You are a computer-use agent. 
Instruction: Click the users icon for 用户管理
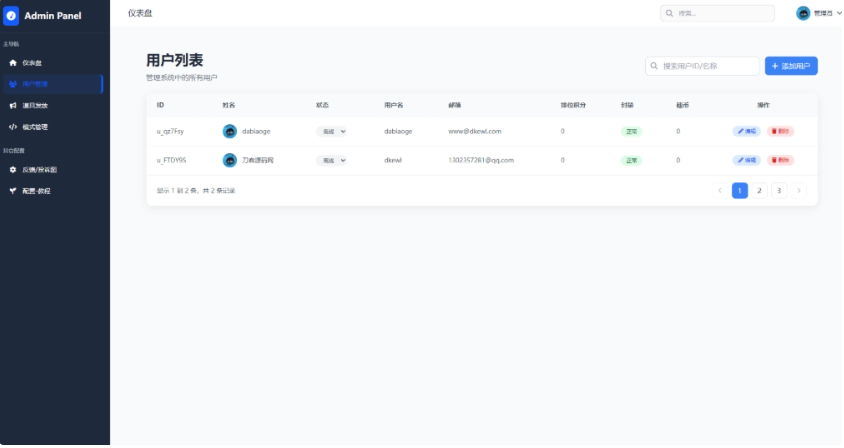coord(13,84)
